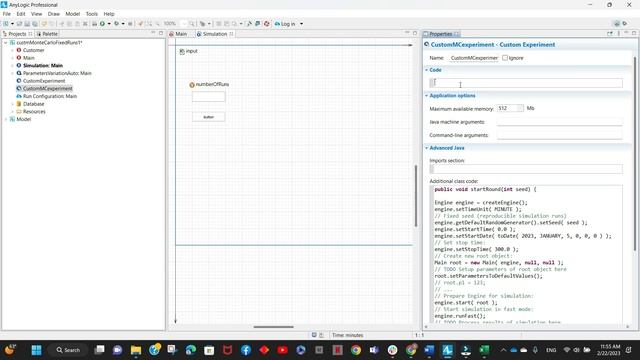Image resolution: width=640 pixels, height=360 pixels.
Task: Click the Stop model toolbar icon
Action: 130,24
